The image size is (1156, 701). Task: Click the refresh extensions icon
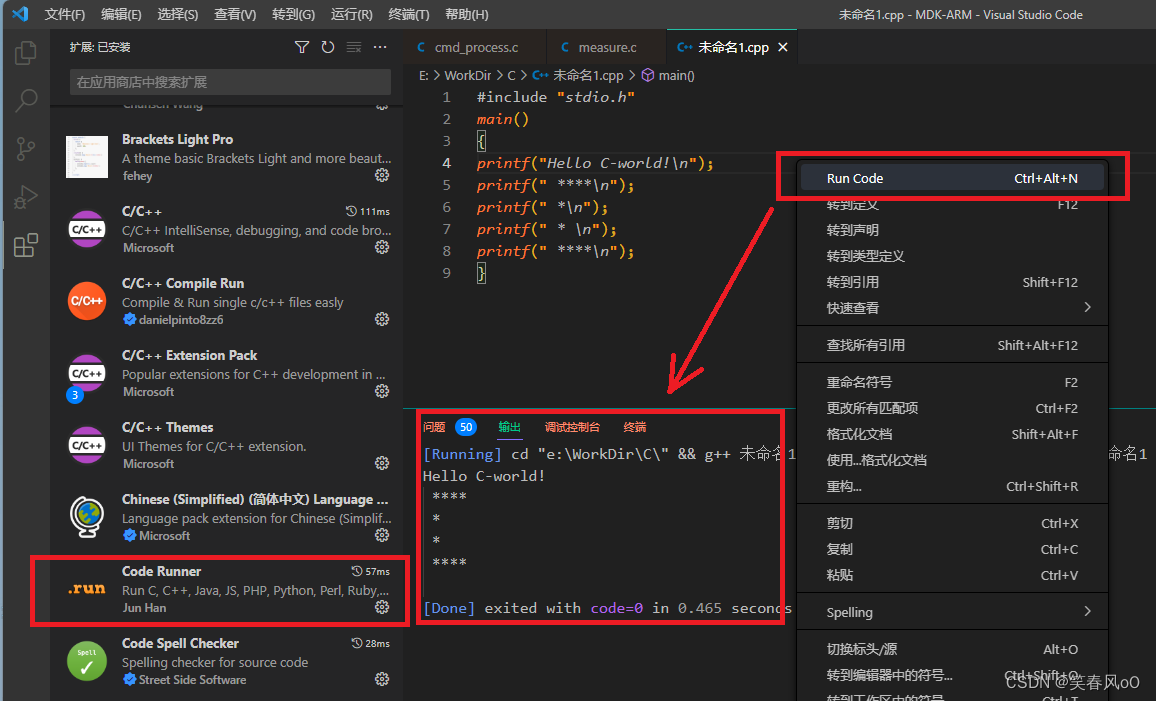[328, 47]
